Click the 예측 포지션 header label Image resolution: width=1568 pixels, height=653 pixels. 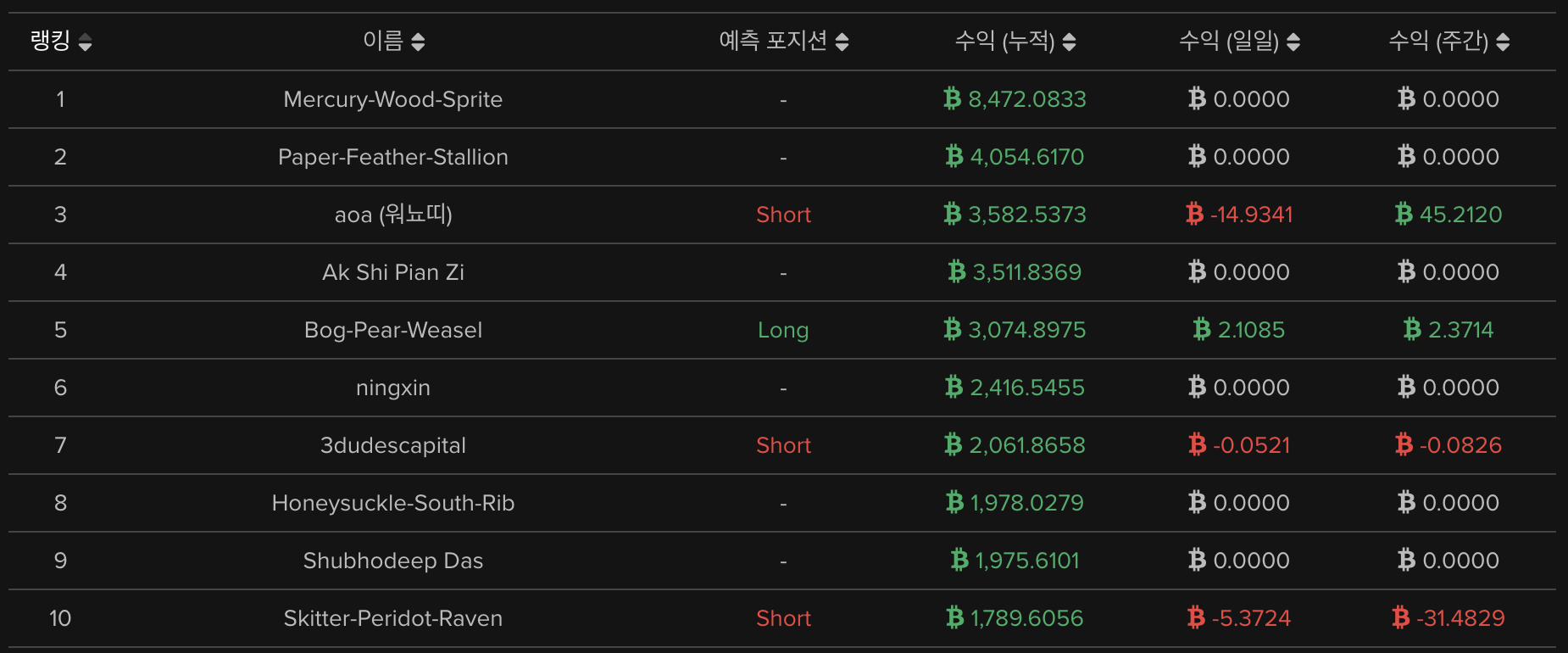tap(772, 41)
